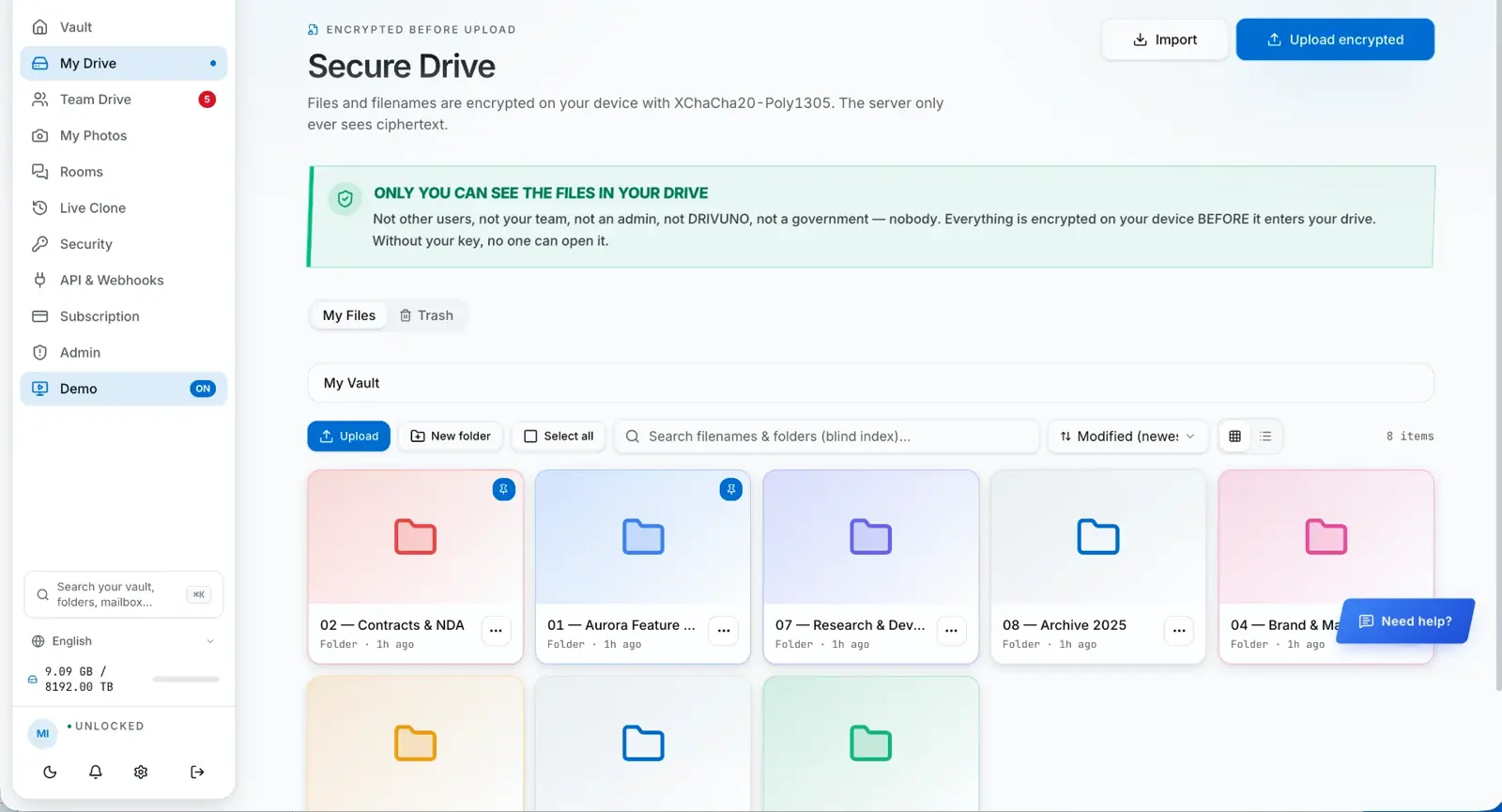Open the 02 — Contracts & NDA folder thumbnail
The height and width of the screenshot is (812, 1502).
(415, 537)
